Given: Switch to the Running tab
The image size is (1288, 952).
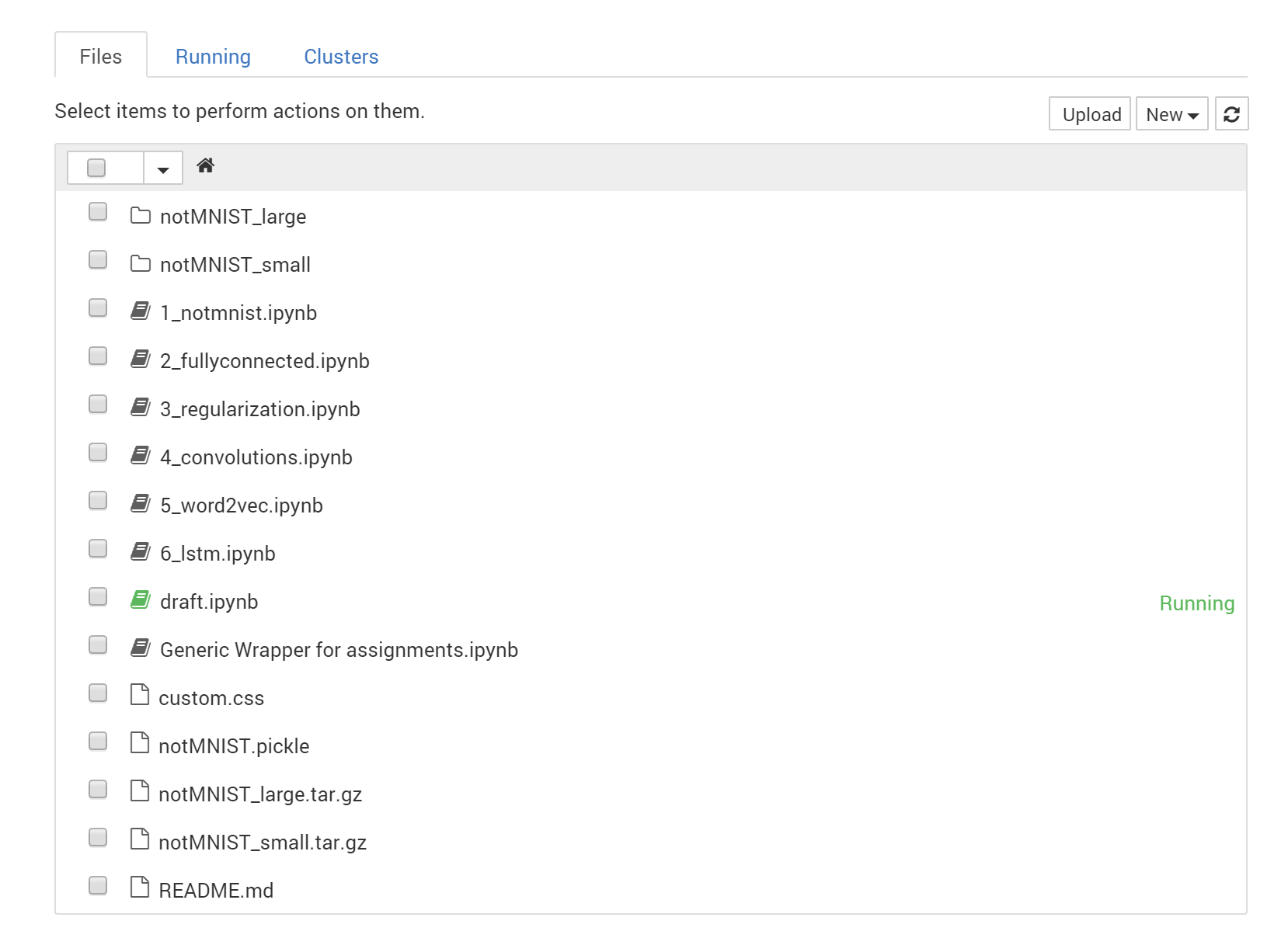Looking at the screenshot, I should pyautogui.click(x=213, y=57).
